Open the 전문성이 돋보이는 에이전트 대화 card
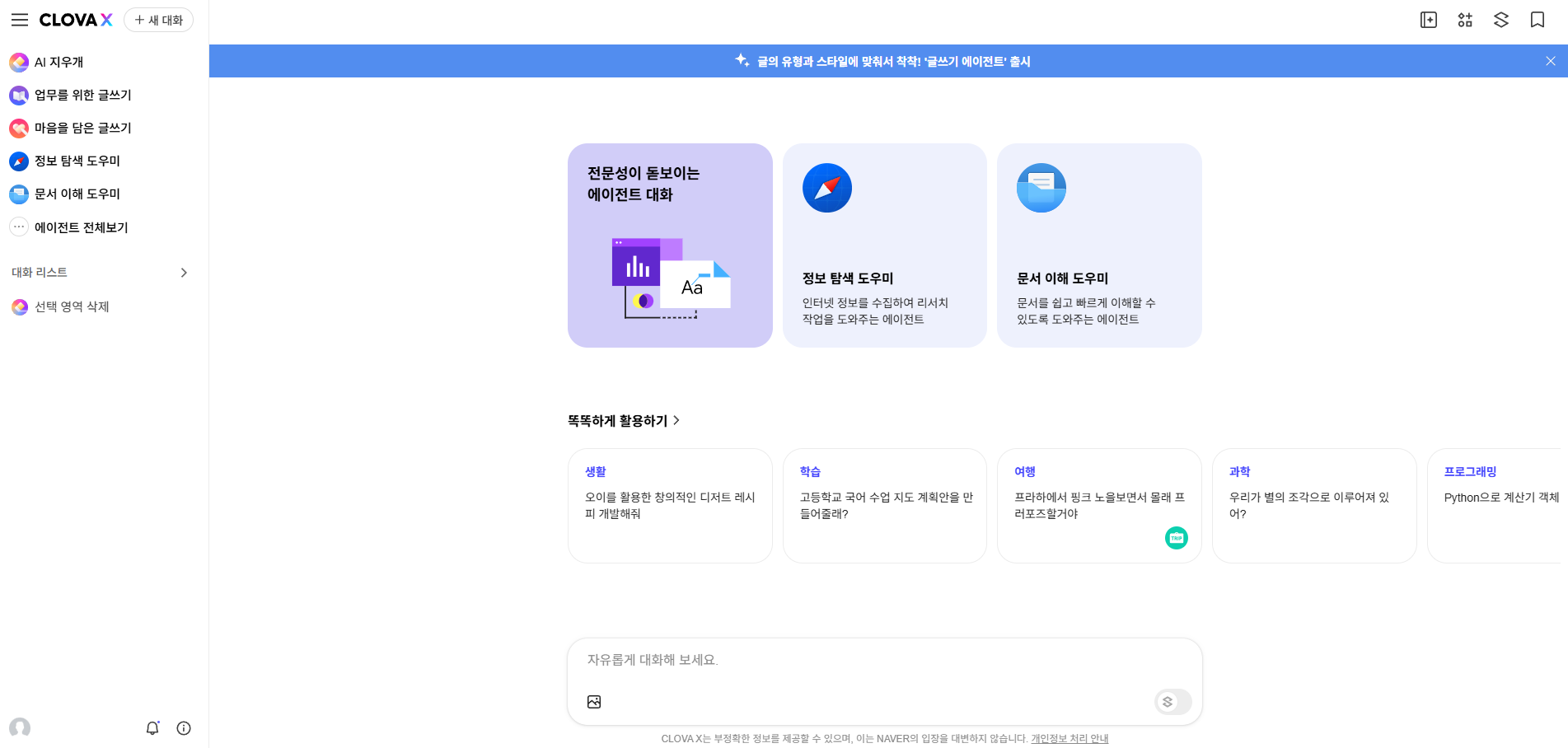The width and height of the screenshot is (1568, 748). point(670,245)
